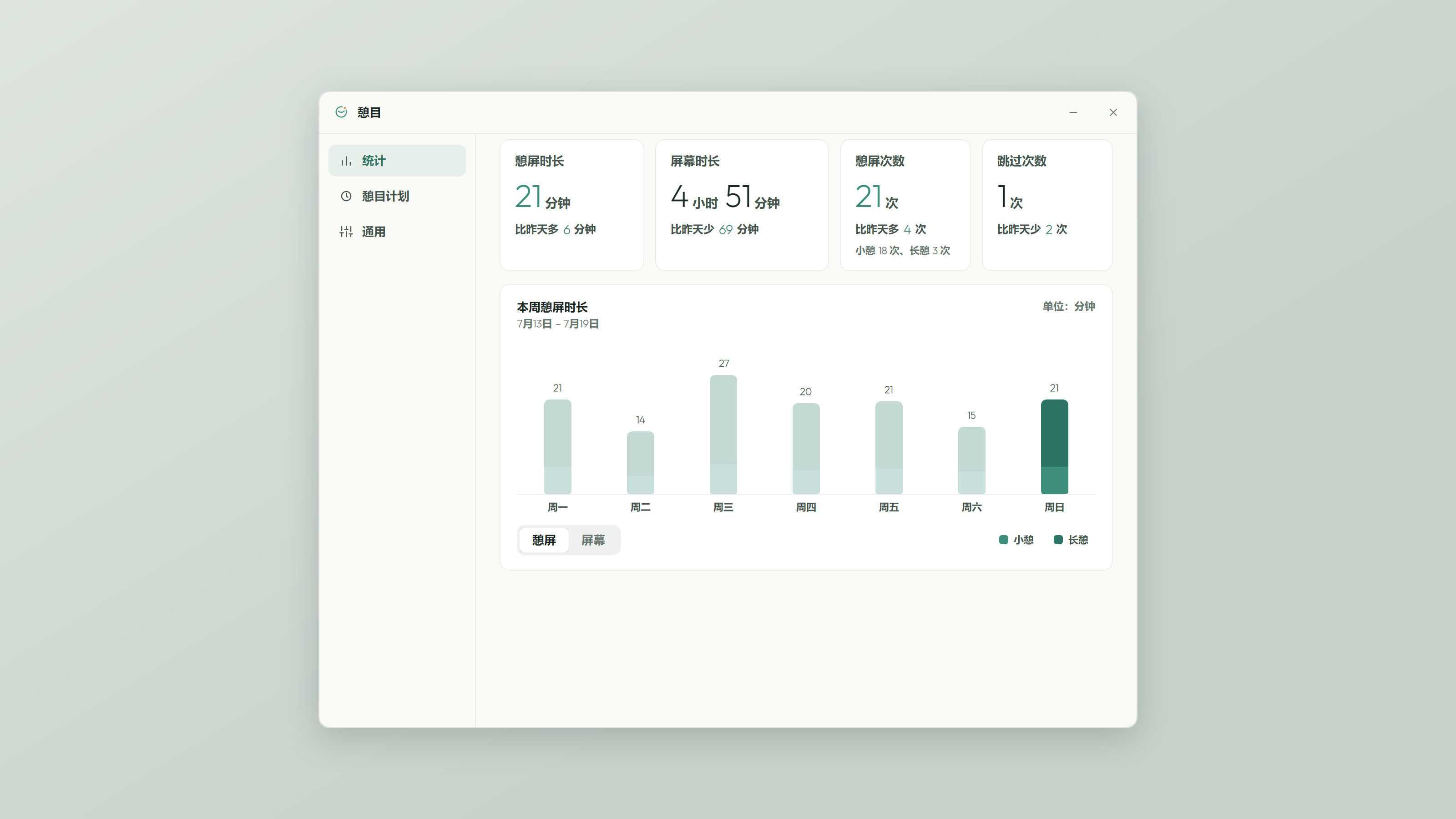Click the 单位：分钟 label
The width and height of the screenshot is (1456, 819).
[1068, 306]
